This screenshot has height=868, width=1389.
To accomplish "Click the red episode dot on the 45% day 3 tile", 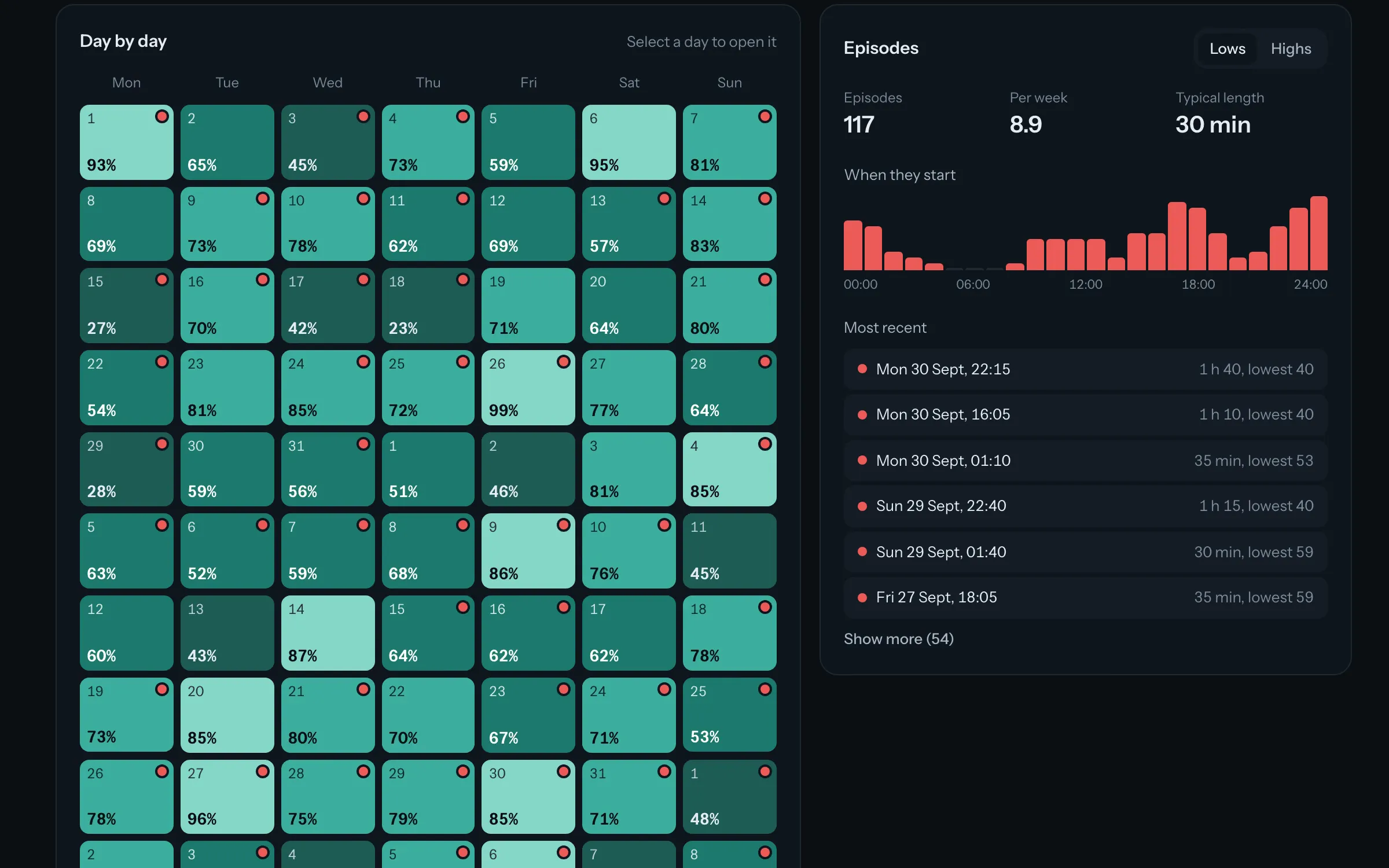I will click(363, 116).
